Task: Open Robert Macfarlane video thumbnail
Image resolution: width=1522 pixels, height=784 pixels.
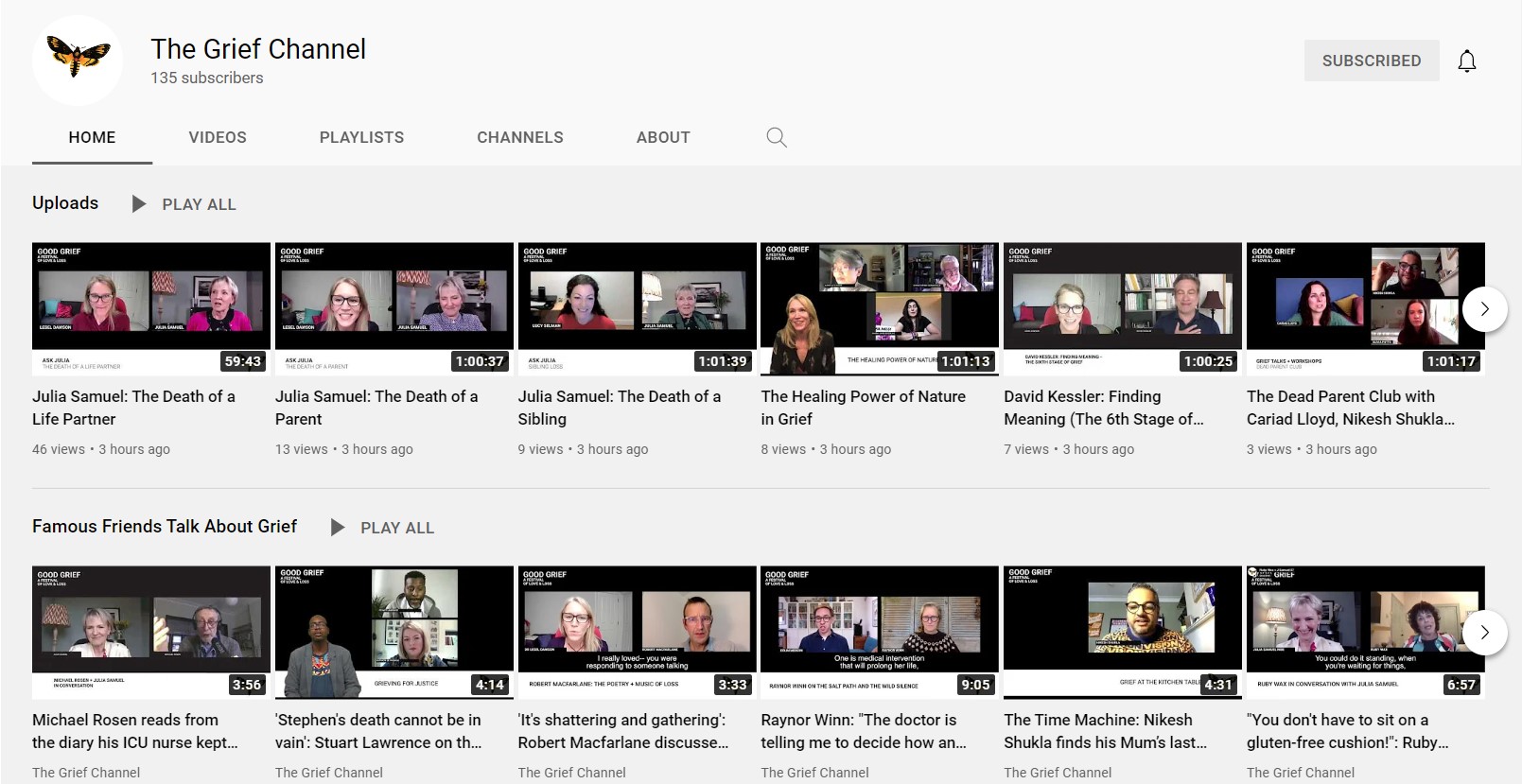Action: point(637,633)
